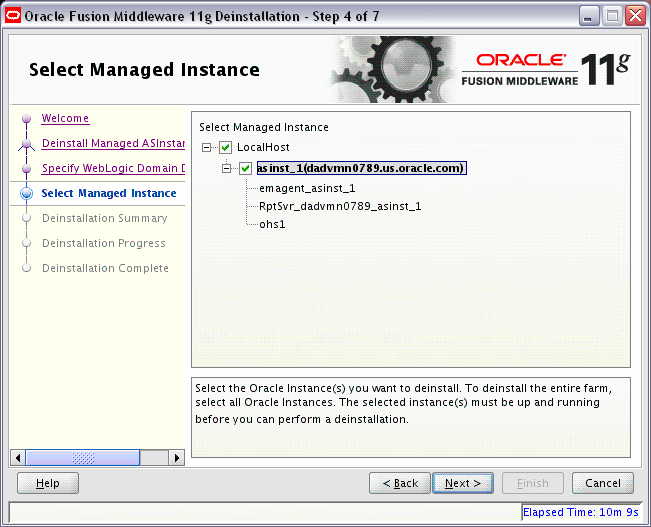
Task: Click Welcome step bullet icon
Action: click(27, 119)
